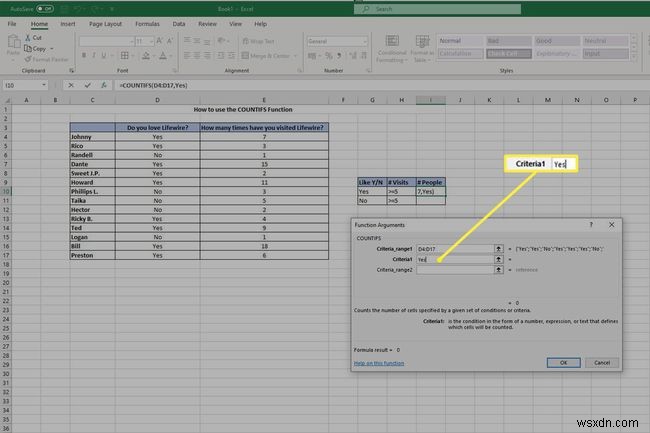Open Format as Table menu
The width and height of the screenshot is (650, 433).
click(x=422, y=49)
